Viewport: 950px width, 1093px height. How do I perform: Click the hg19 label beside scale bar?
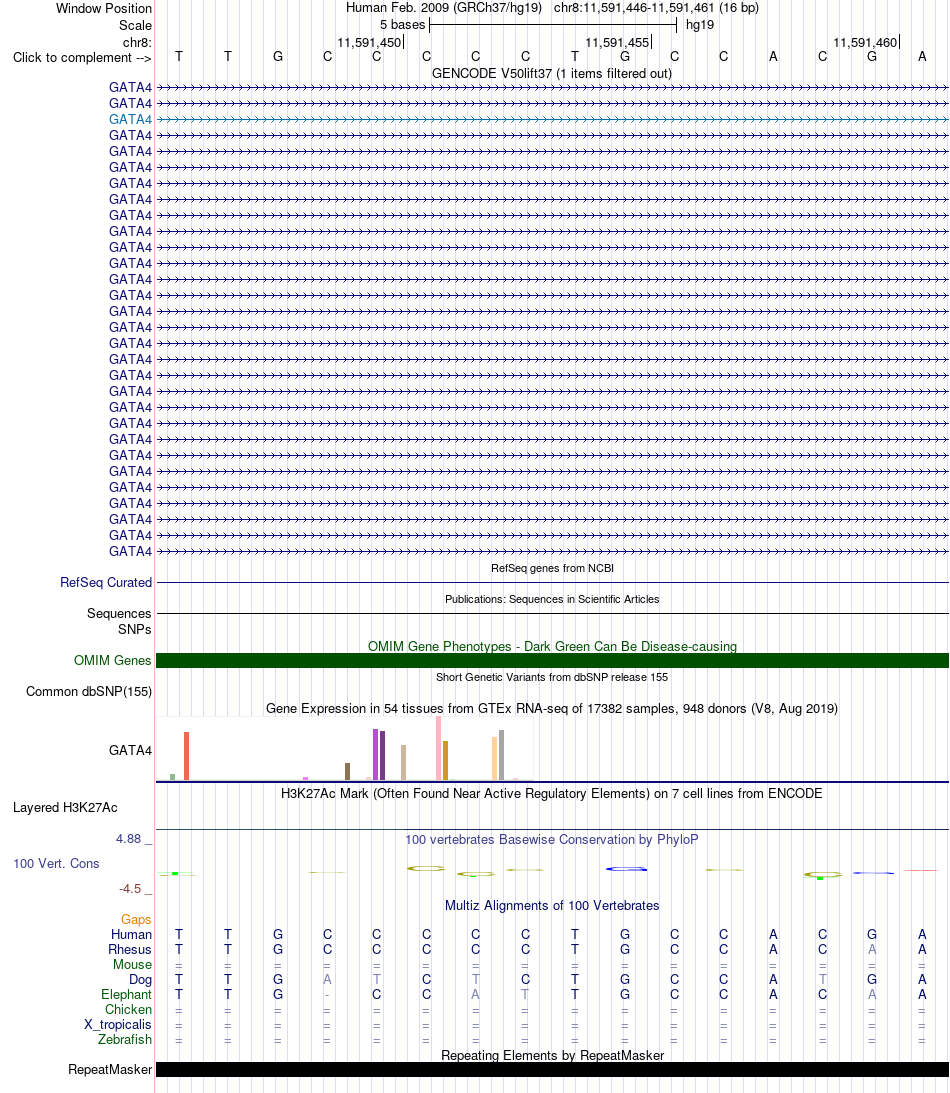[700, 24]
